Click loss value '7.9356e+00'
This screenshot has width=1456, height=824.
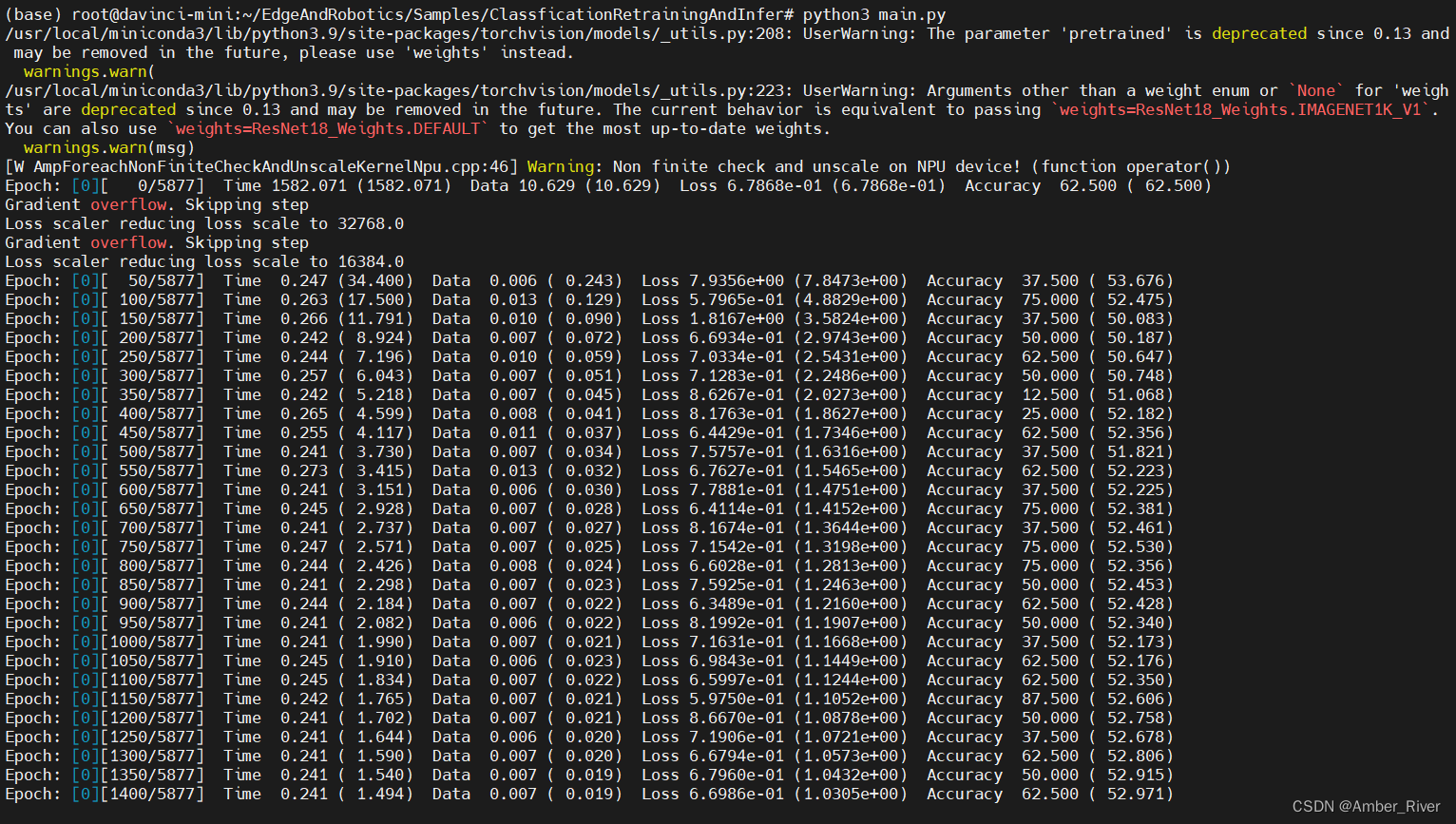coord(737,280)
